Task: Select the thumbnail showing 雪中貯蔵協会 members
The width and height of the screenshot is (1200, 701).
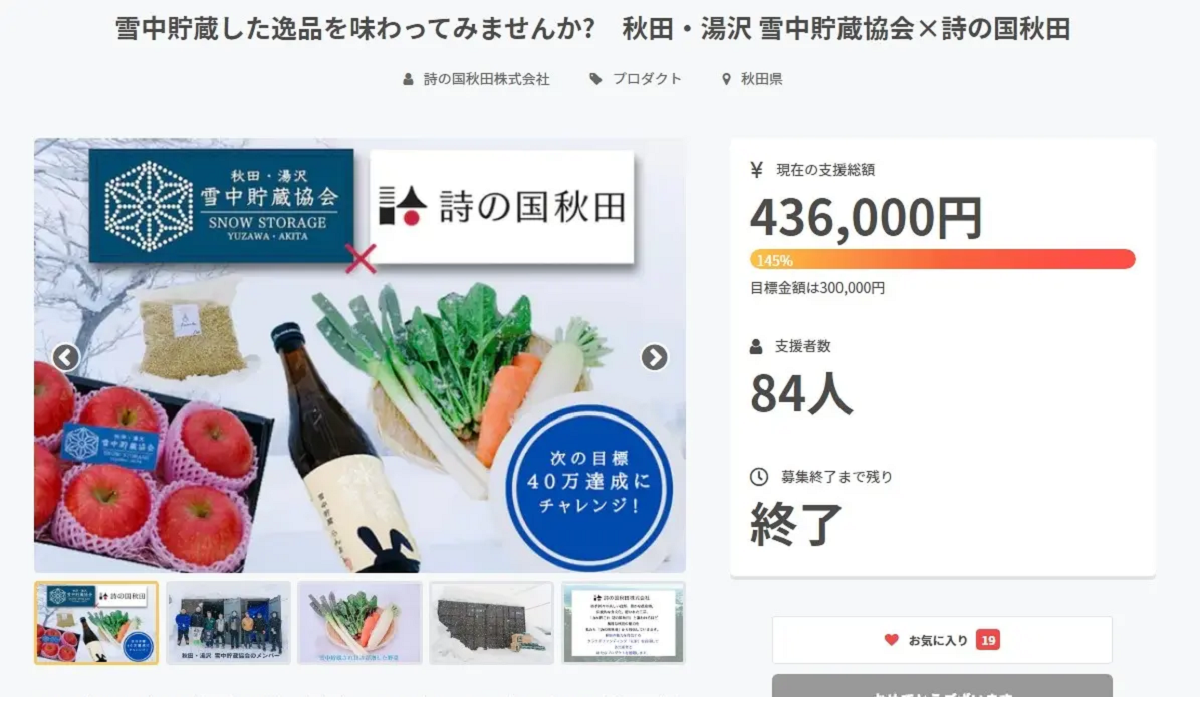Action: 228,623
